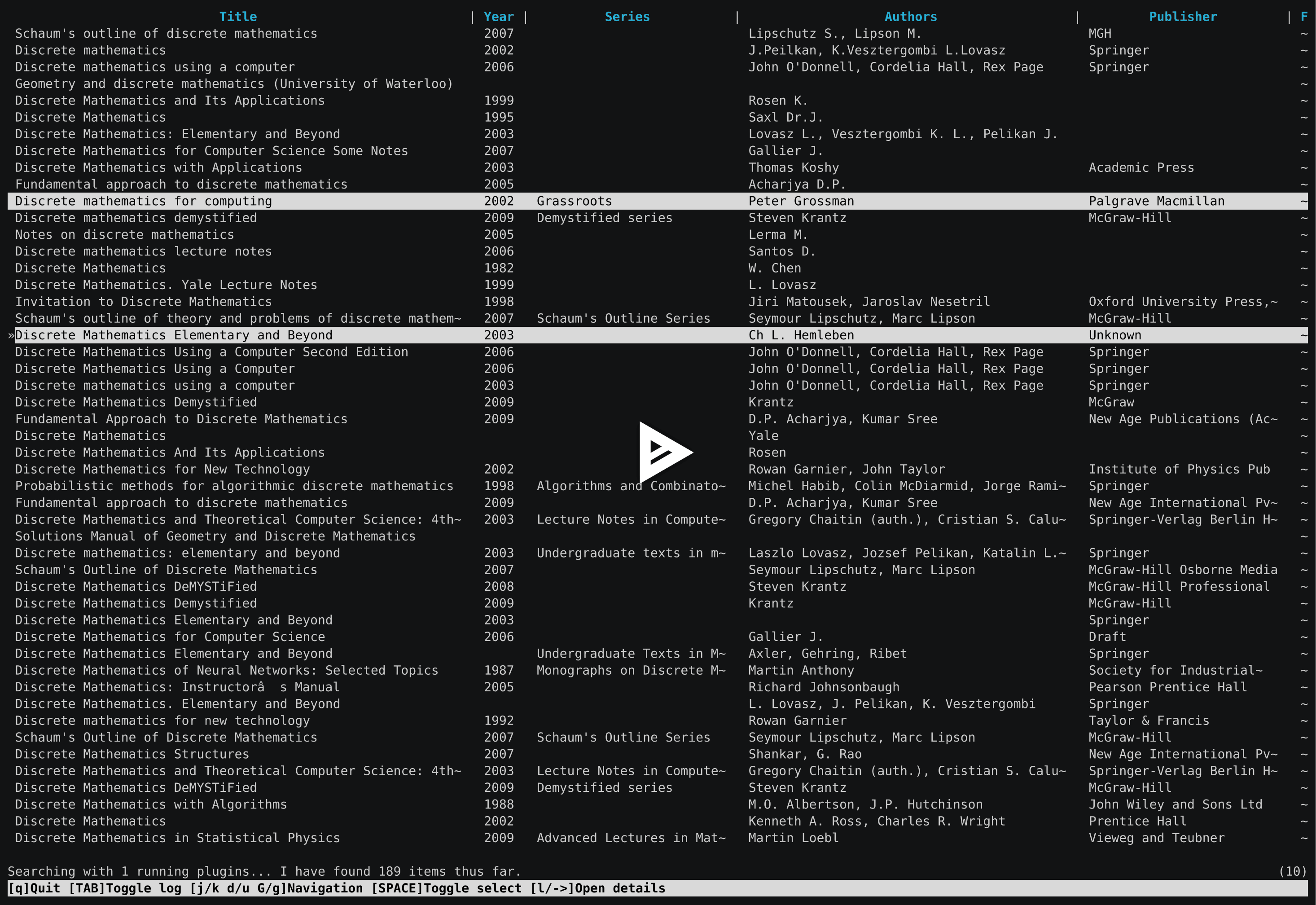The height and width of the screenshot is (905, 1316).
Task: Click the Publisher column header
Action: pyautogui.click(x=1183, y=17)
